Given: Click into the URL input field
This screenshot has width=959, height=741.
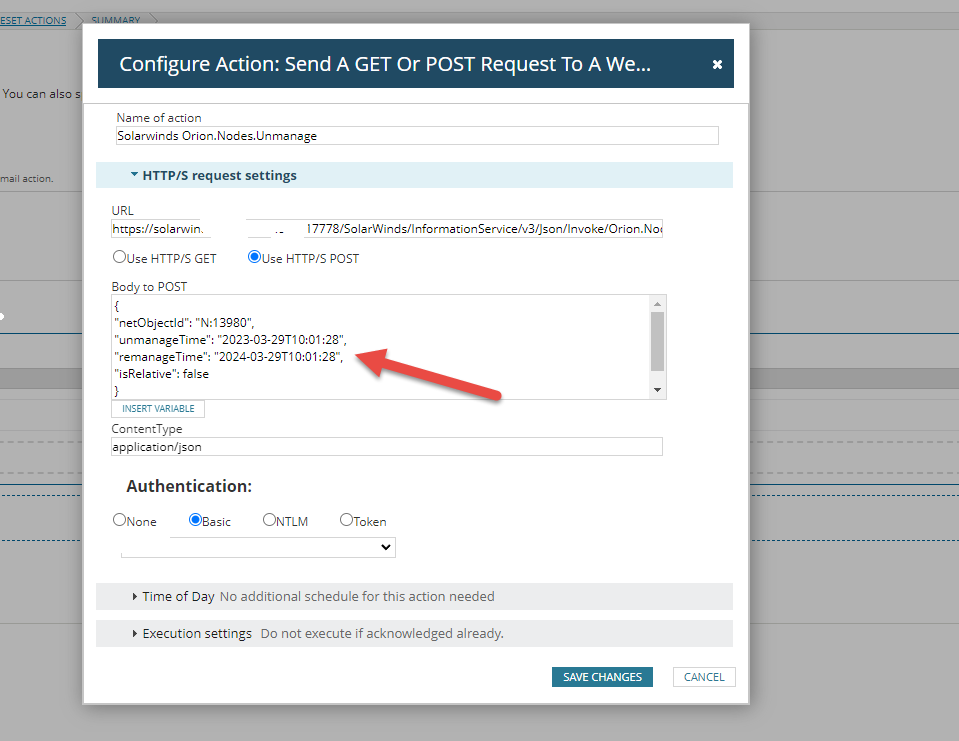Looking at the screenshot, I should tap(387, 229).
